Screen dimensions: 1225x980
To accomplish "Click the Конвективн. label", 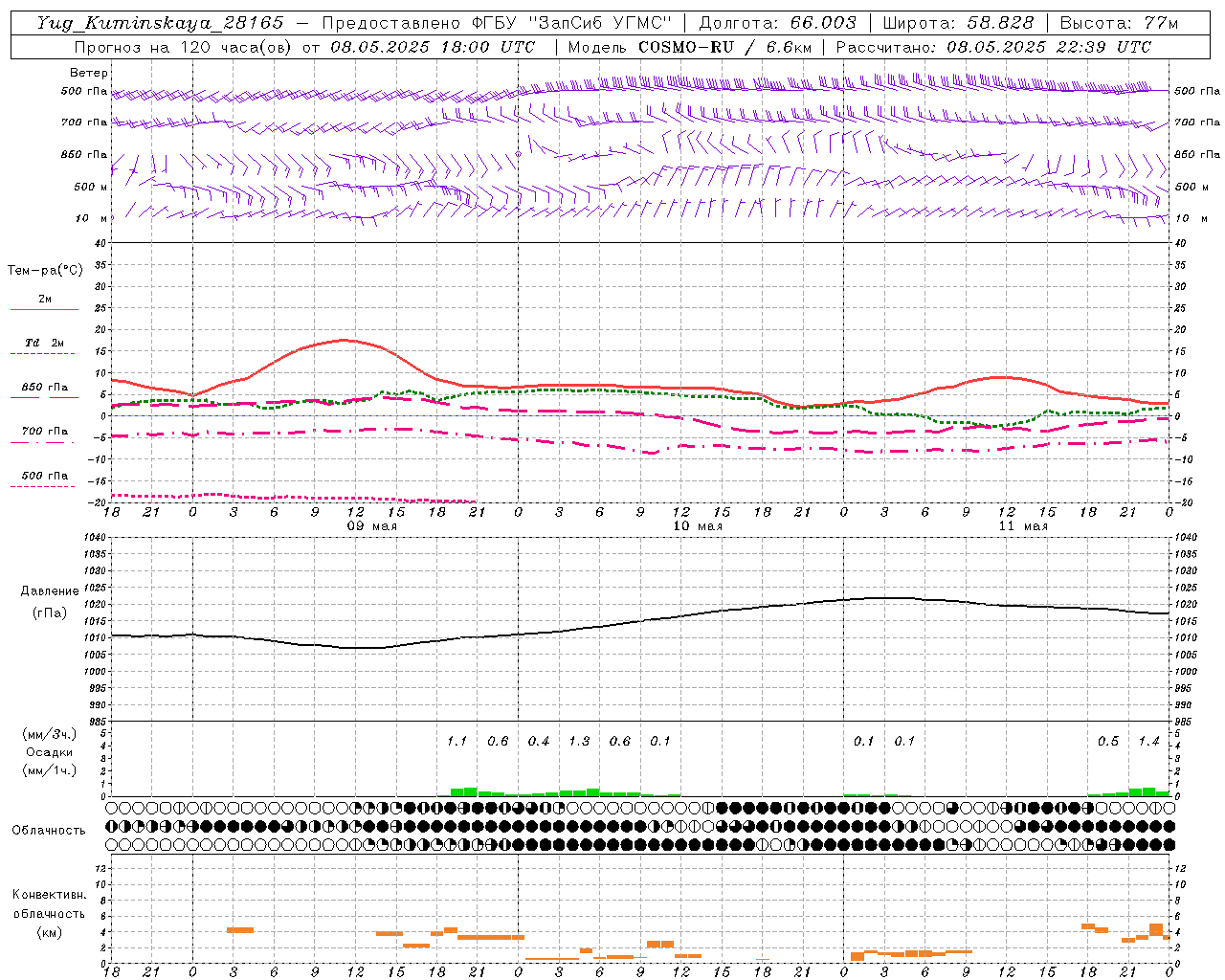I will [x=49, y=895].
